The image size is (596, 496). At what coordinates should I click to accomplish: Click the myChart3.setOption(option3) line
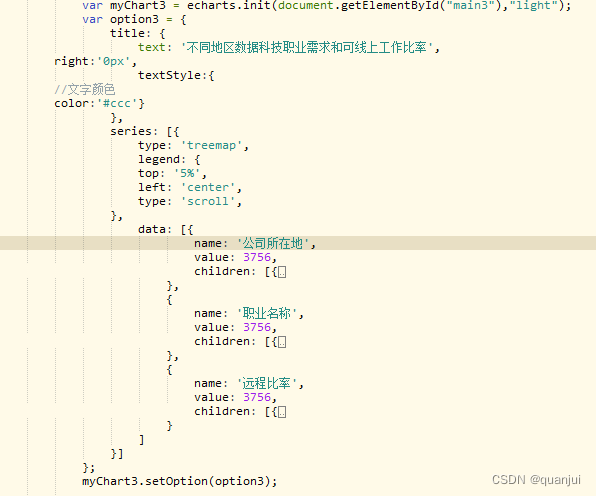click(x=179, y=482)
